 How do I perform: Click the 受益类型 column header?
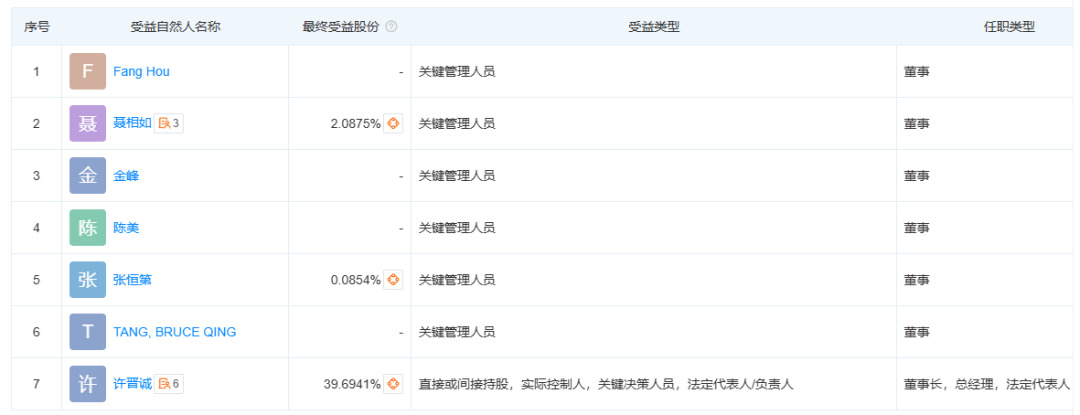[x=654, y=27]
